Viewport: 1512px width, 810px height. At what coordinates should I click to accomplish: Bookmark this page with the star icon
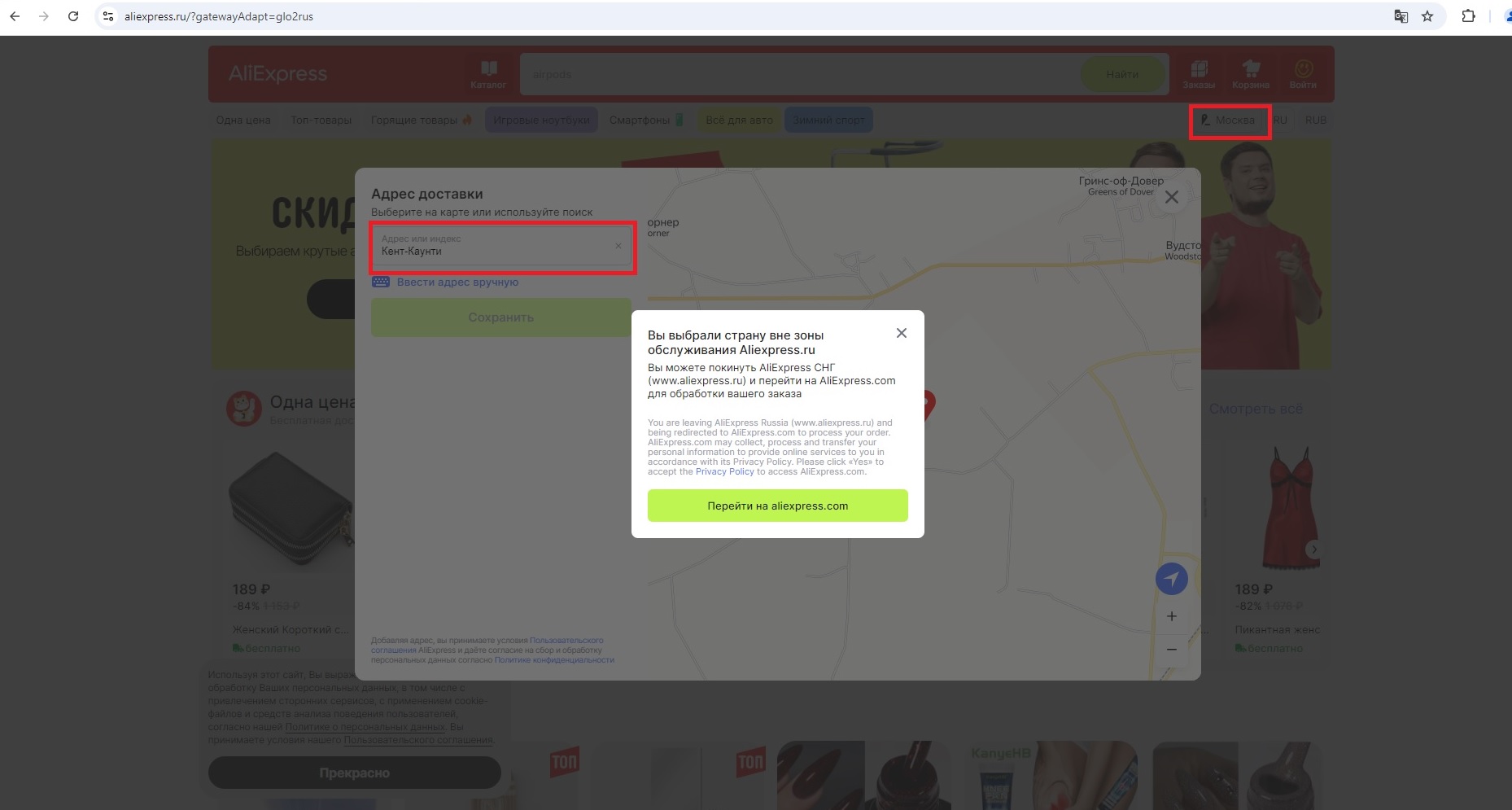pos(1427,16)
